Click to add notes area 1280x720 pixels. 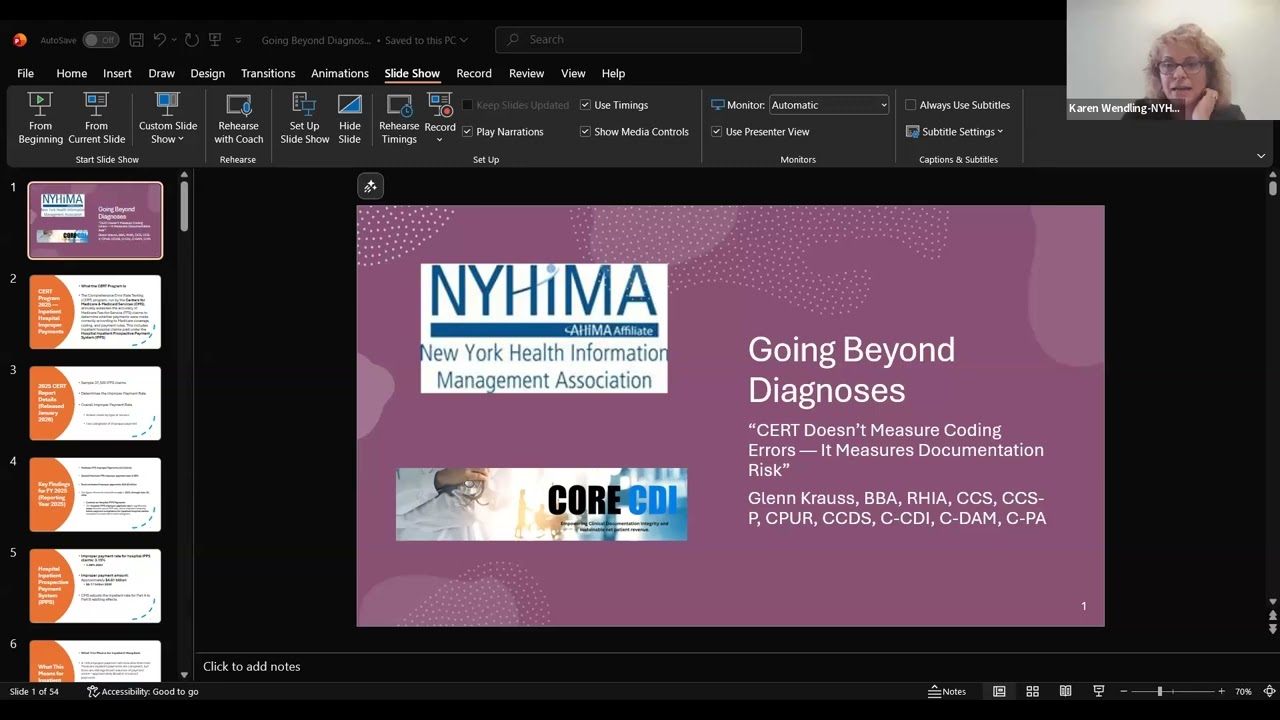click(x=251, y=666)
